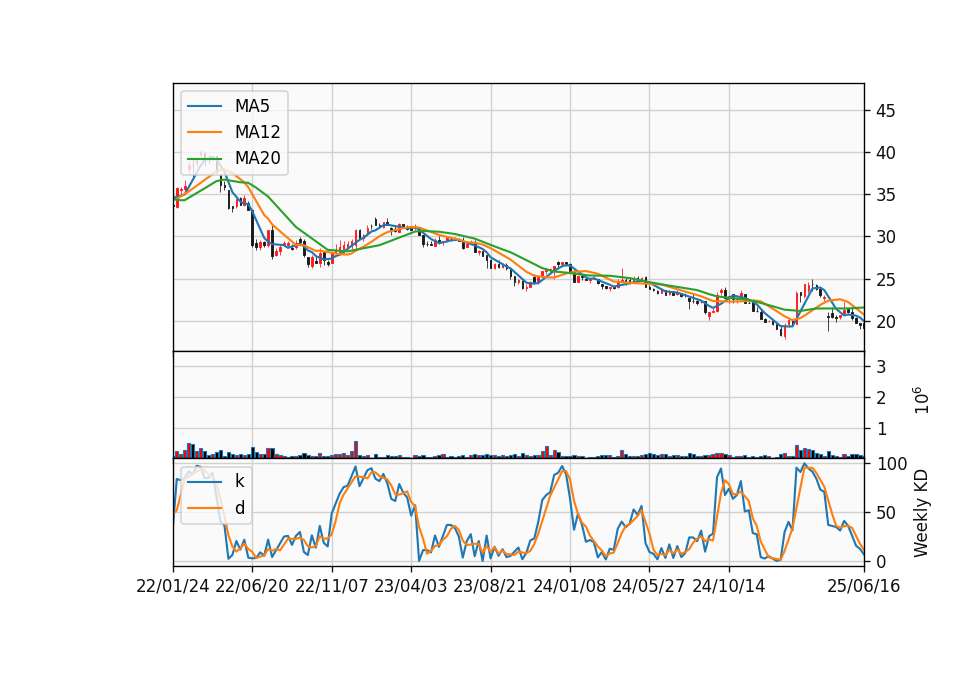Click the 23/04/03 date axis label

[411, 587]
